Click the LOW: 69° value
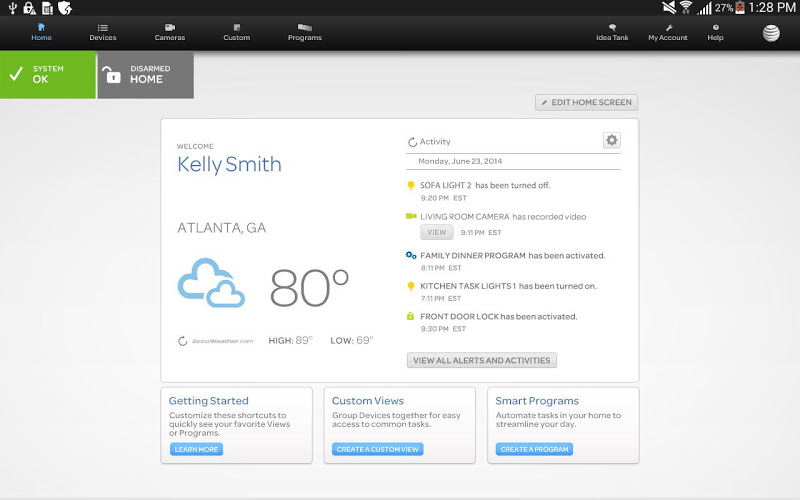 [352, 340]
